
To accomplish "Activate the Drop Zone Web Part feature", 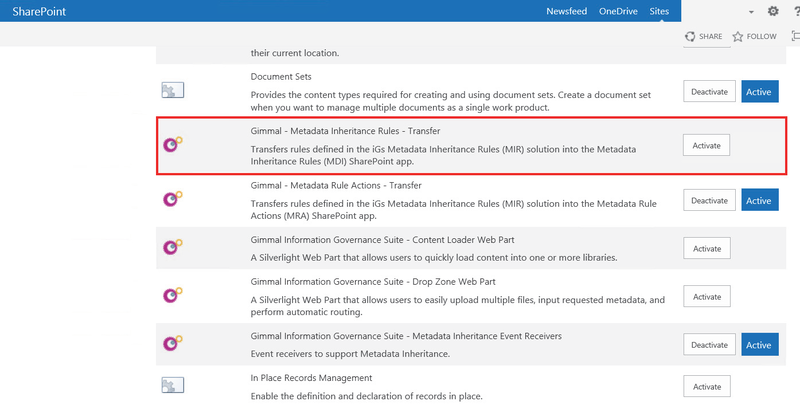I will pyautogui.click(x=707, y=297).
